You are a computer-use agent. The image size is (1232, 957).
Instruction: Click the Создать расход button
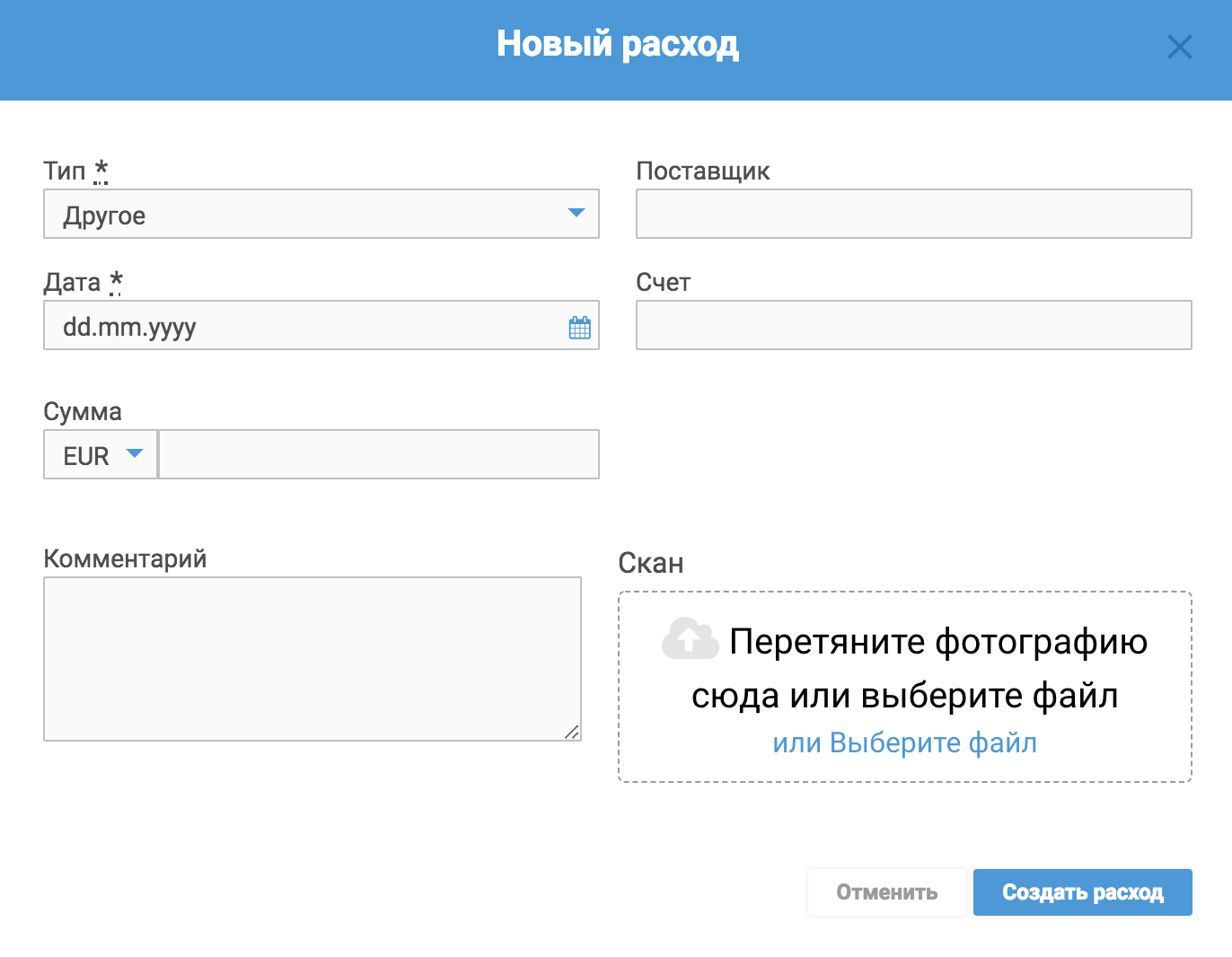click(1083, 892)
